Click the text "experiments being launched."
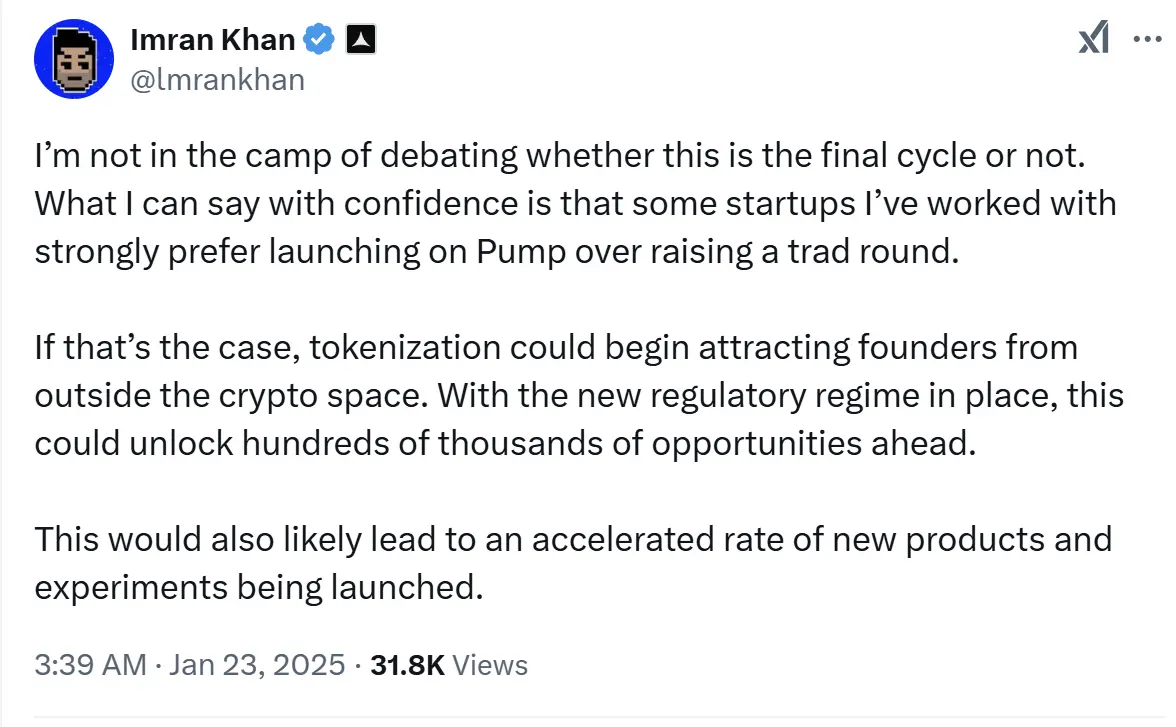 (x=258, y=587)
